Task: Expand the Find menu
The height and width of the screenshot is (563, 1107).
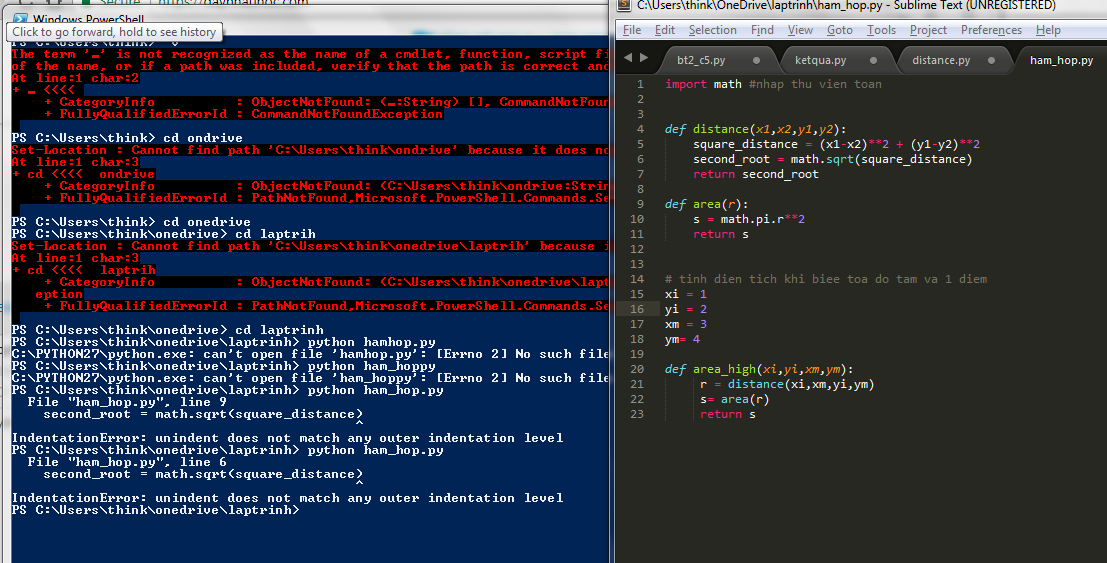Action: tap(762, 30)
